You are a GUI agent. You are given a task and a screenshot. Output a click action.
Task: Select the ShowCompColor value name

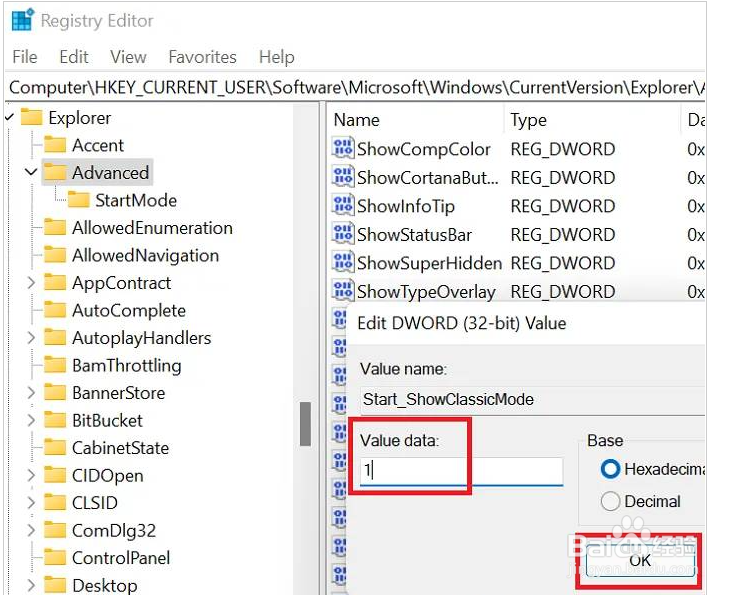tap(423, 149)
